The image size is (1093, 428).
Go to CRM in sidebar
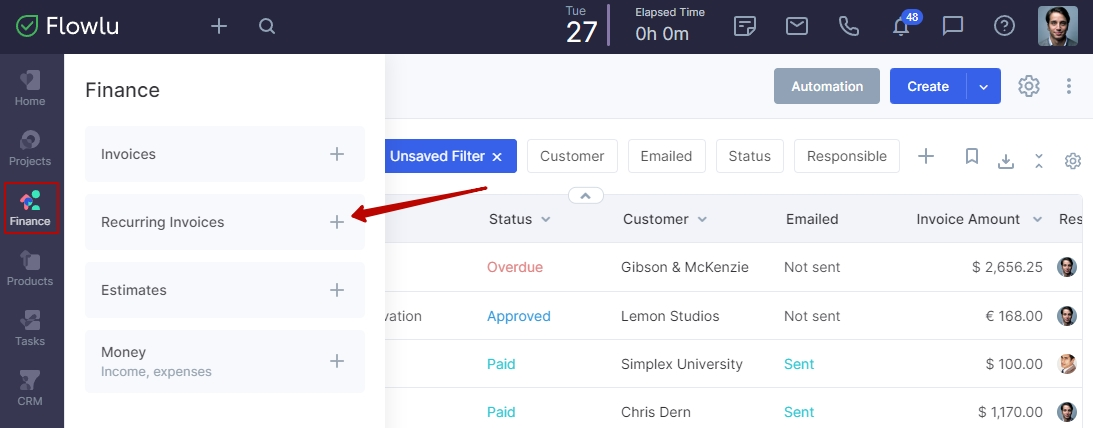[x=30, y=388]
